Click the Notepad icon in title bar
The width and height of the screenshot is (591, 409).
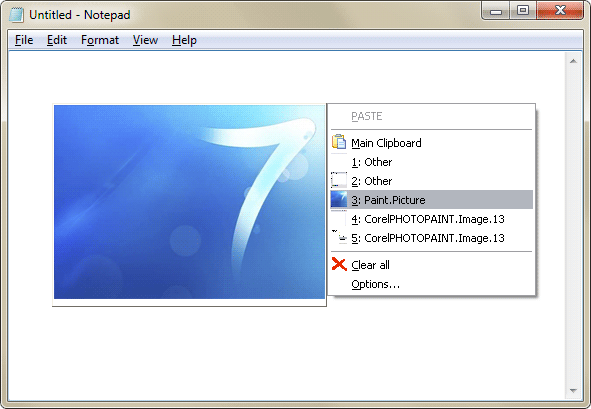(x=16, y=15)
